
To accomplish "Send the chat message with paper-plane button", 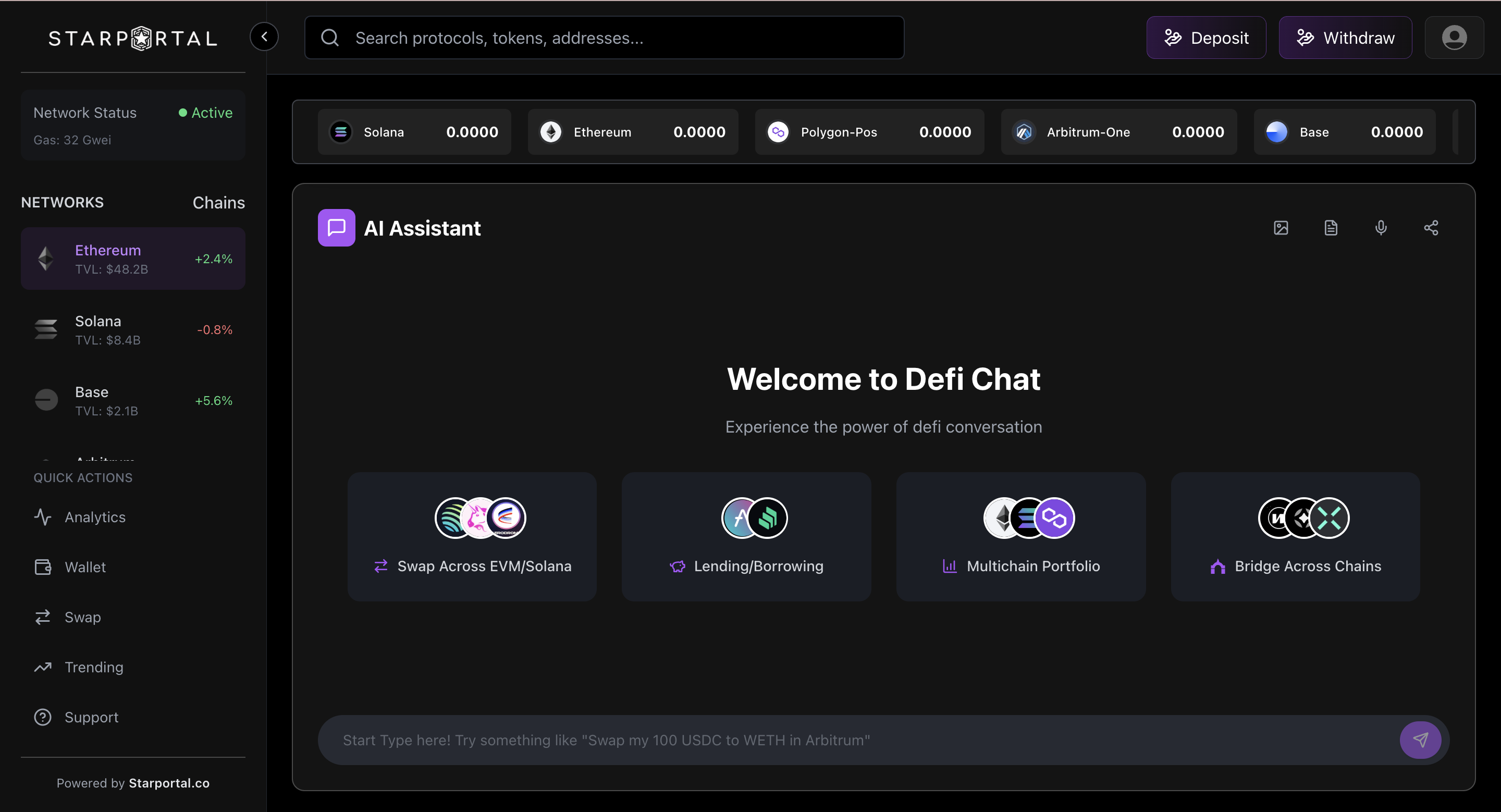I will (x=1421, y=740).
